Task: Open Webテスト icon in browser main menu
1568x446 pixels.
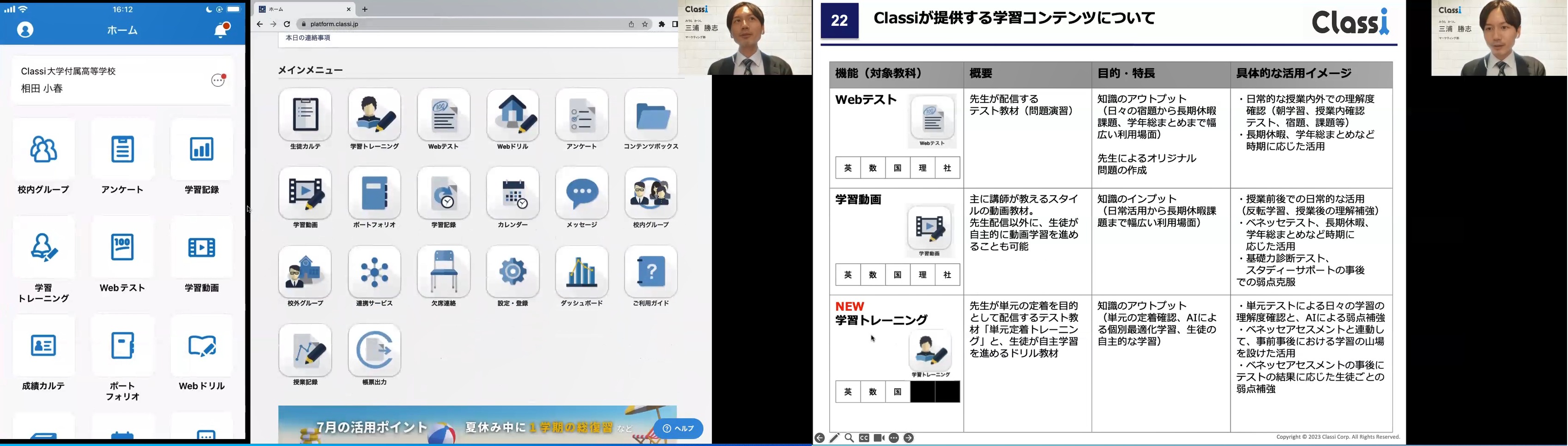Action: tap(444, 115)
